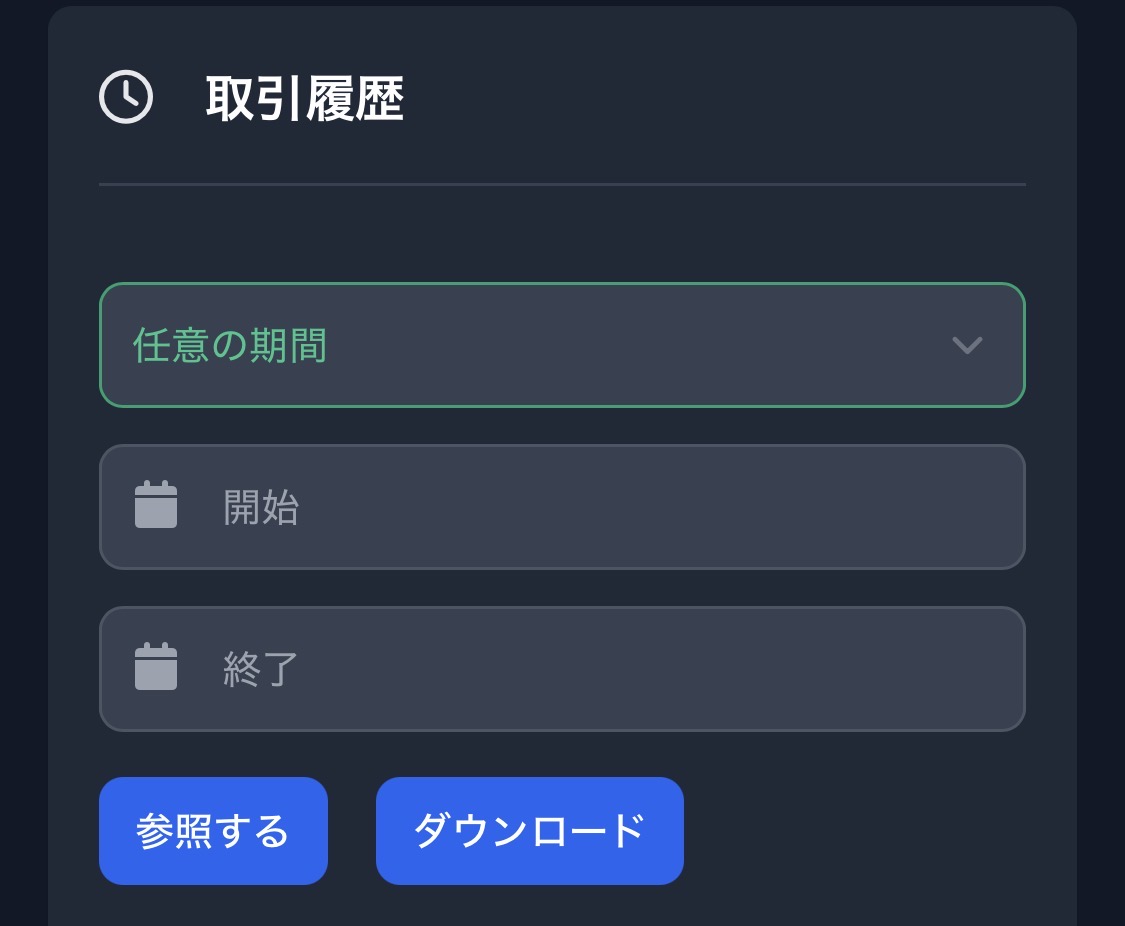Open the 任意の期間 period selector
This screenshot has width=1125, height=926.
(561, 345)
